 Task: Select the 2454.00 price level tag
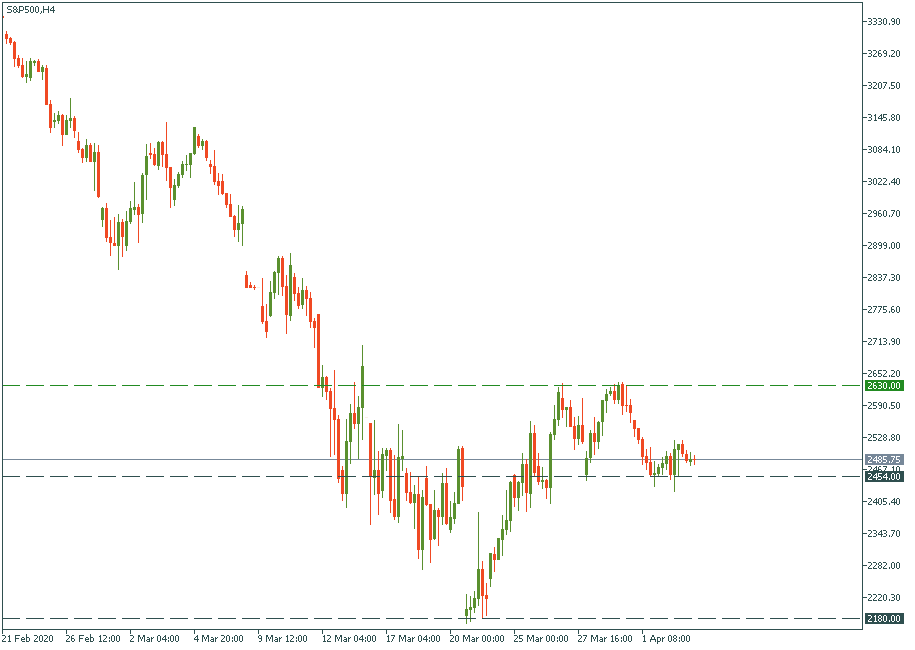884,477
